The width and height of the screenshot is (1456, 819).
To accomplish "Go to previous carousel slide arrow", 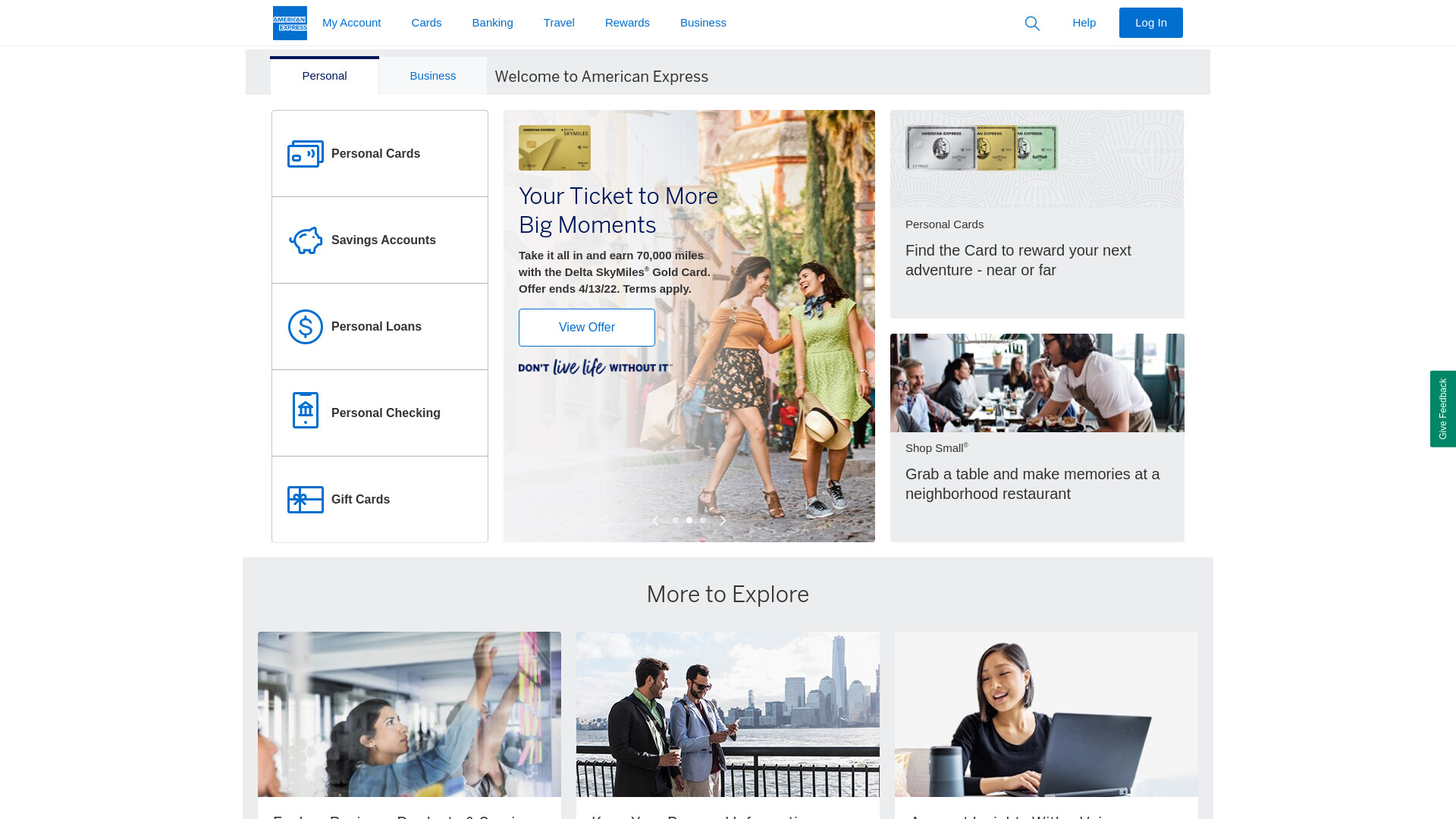I will pos(656,521).
